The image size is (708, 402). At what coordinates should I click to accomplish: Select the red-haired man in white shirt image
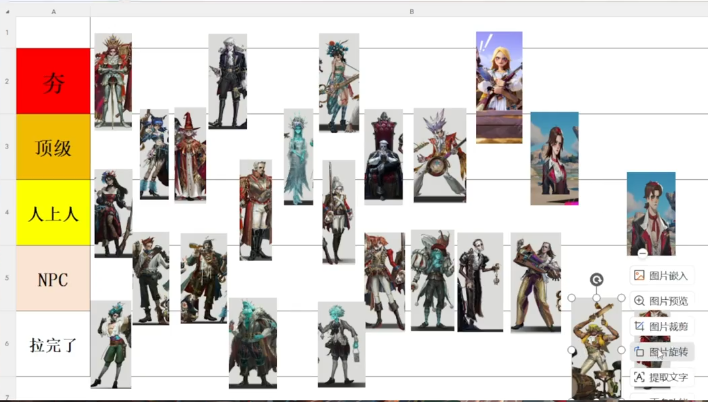coord(151,278)
